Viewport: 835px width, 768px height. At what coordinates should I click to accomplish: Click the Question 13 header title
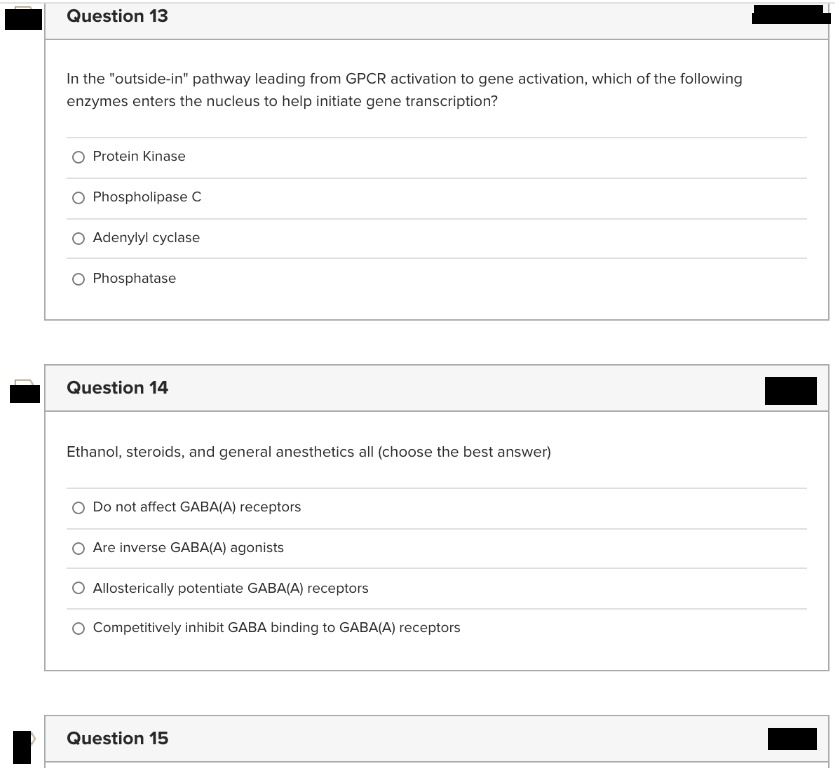117,16
